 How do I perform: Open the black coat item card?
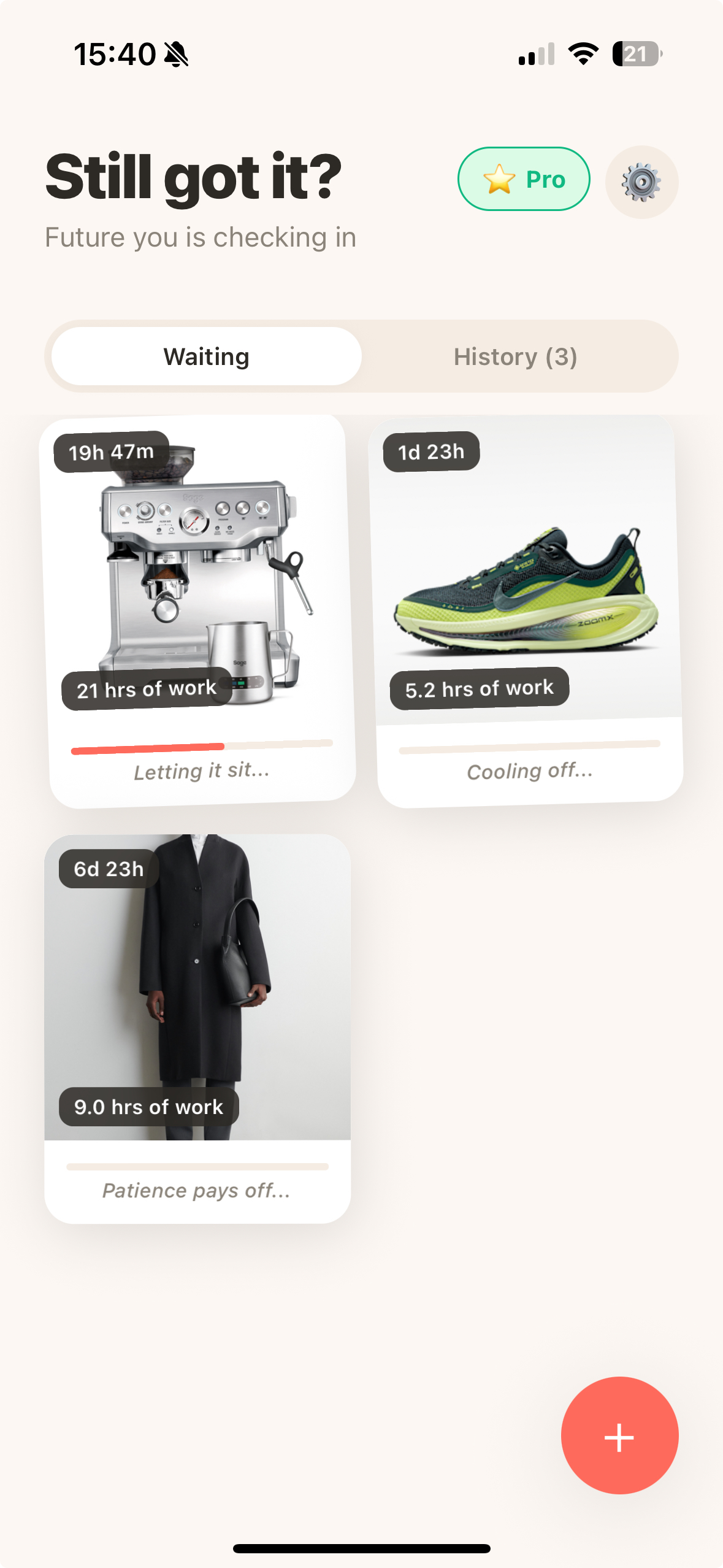pyautogui.click(x=197, y=1029)
